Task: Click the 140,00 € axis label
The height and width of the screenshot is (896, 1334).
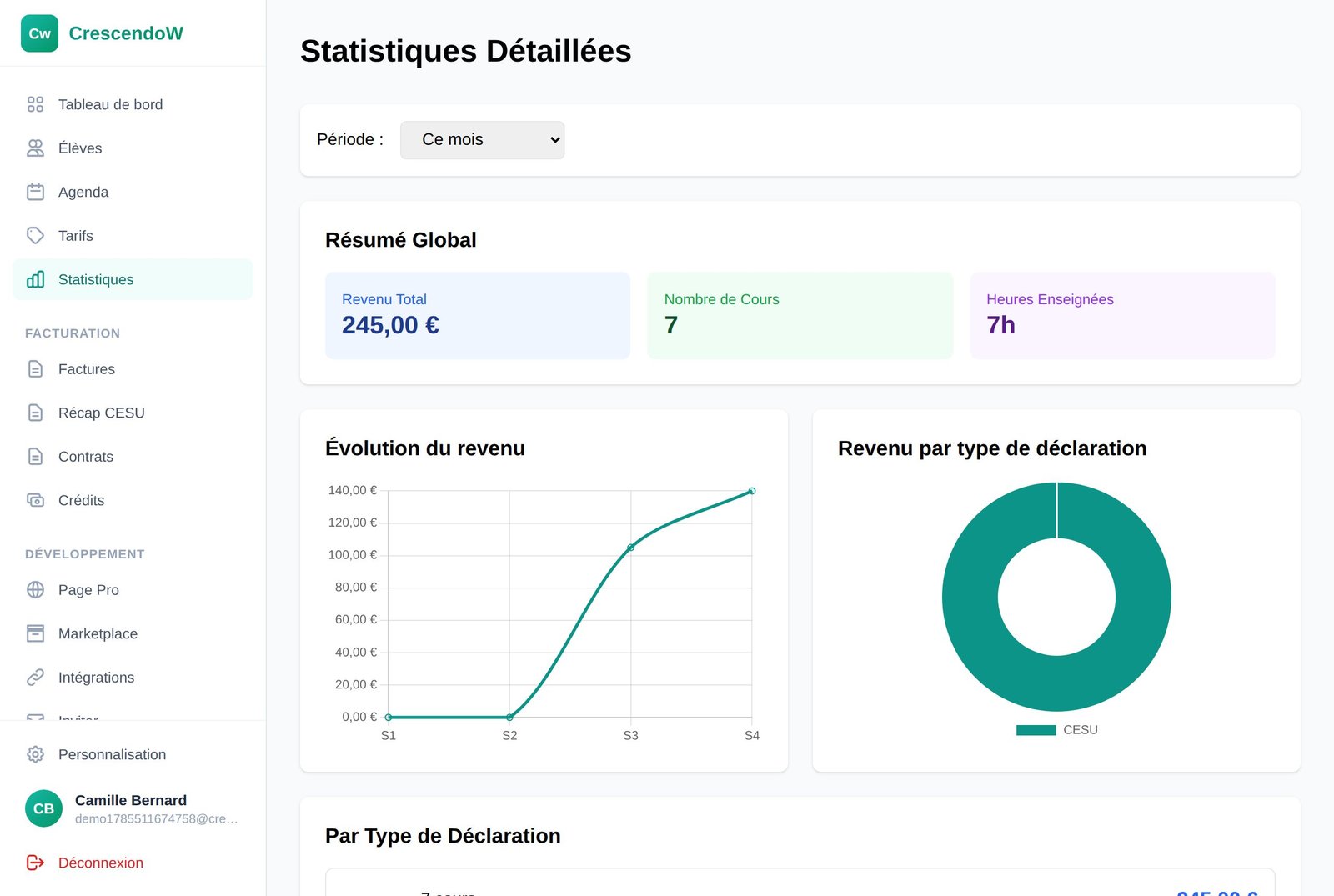Action: click(353, 490)
